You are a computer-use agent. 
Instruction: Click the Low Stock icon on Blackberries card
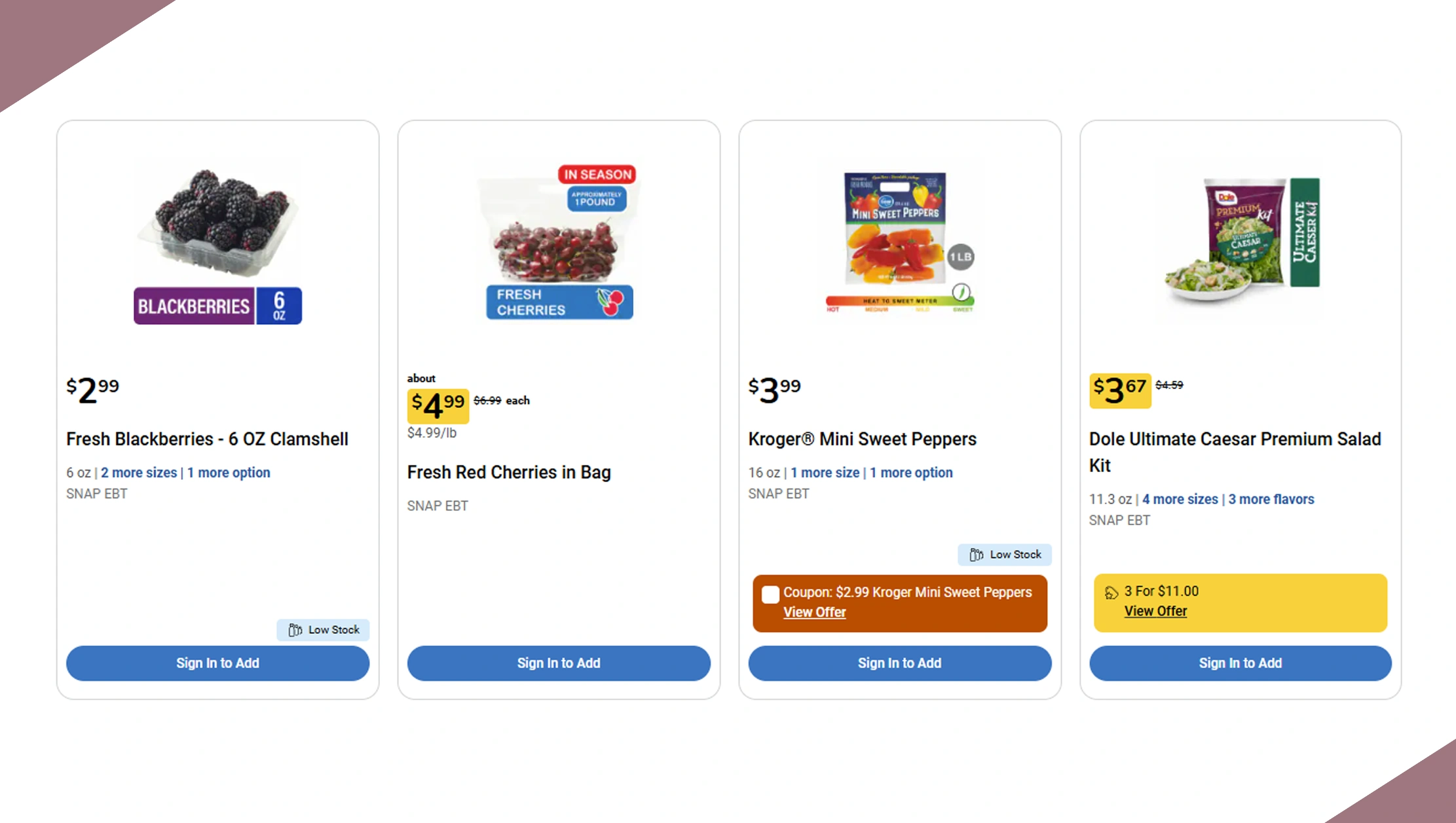(x=296, y=630)
